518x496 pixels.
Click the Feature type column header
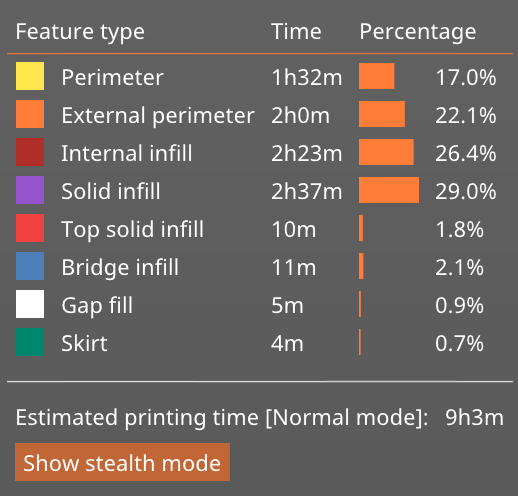point(80,33)
